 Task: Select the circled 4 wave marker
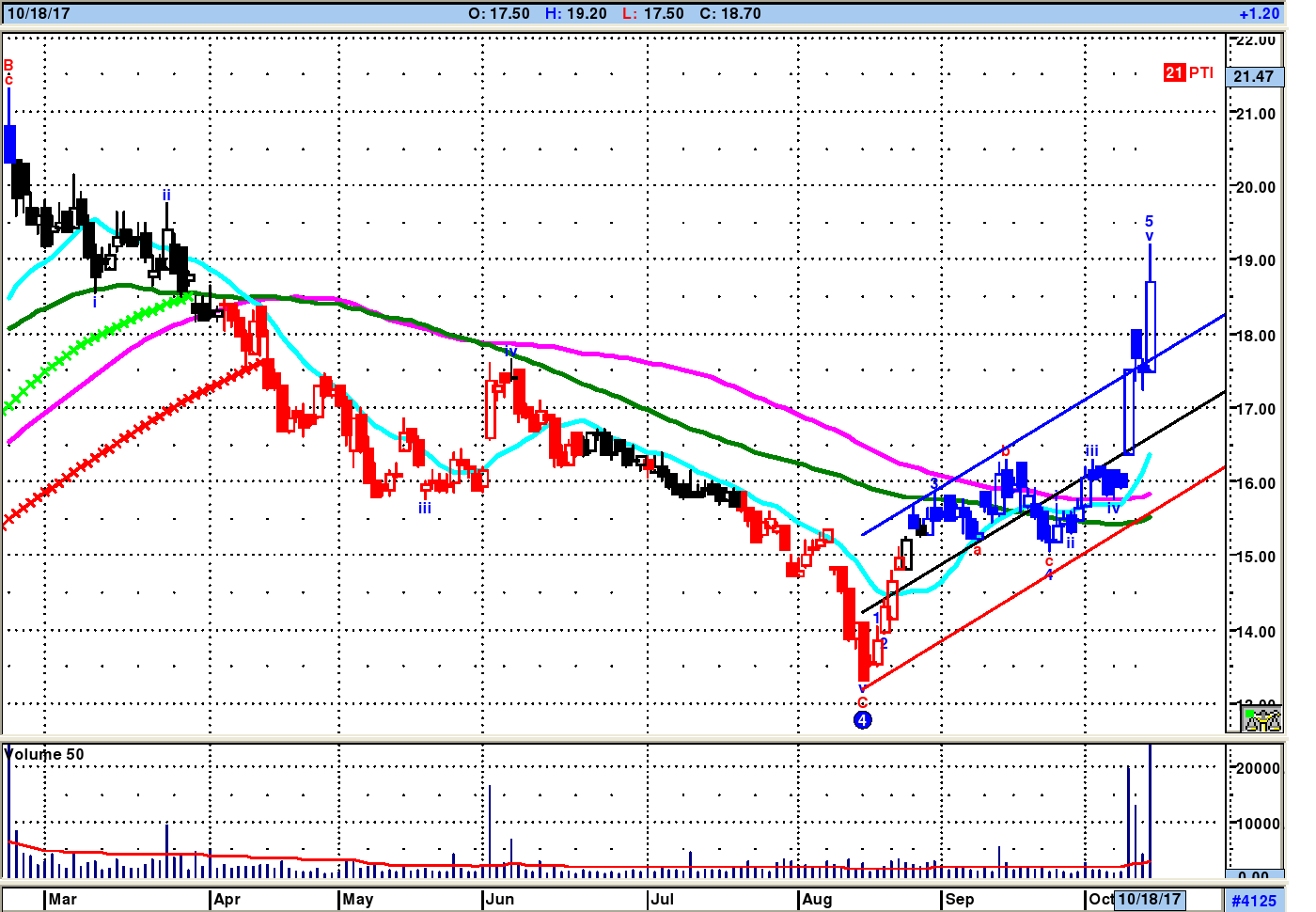coord(862,720)
